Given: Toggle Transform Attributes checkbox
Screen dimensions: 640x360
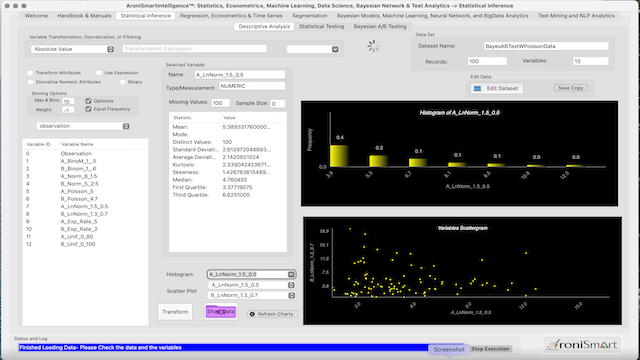Looking at the screenshot, I should click(x=30, y=73).
